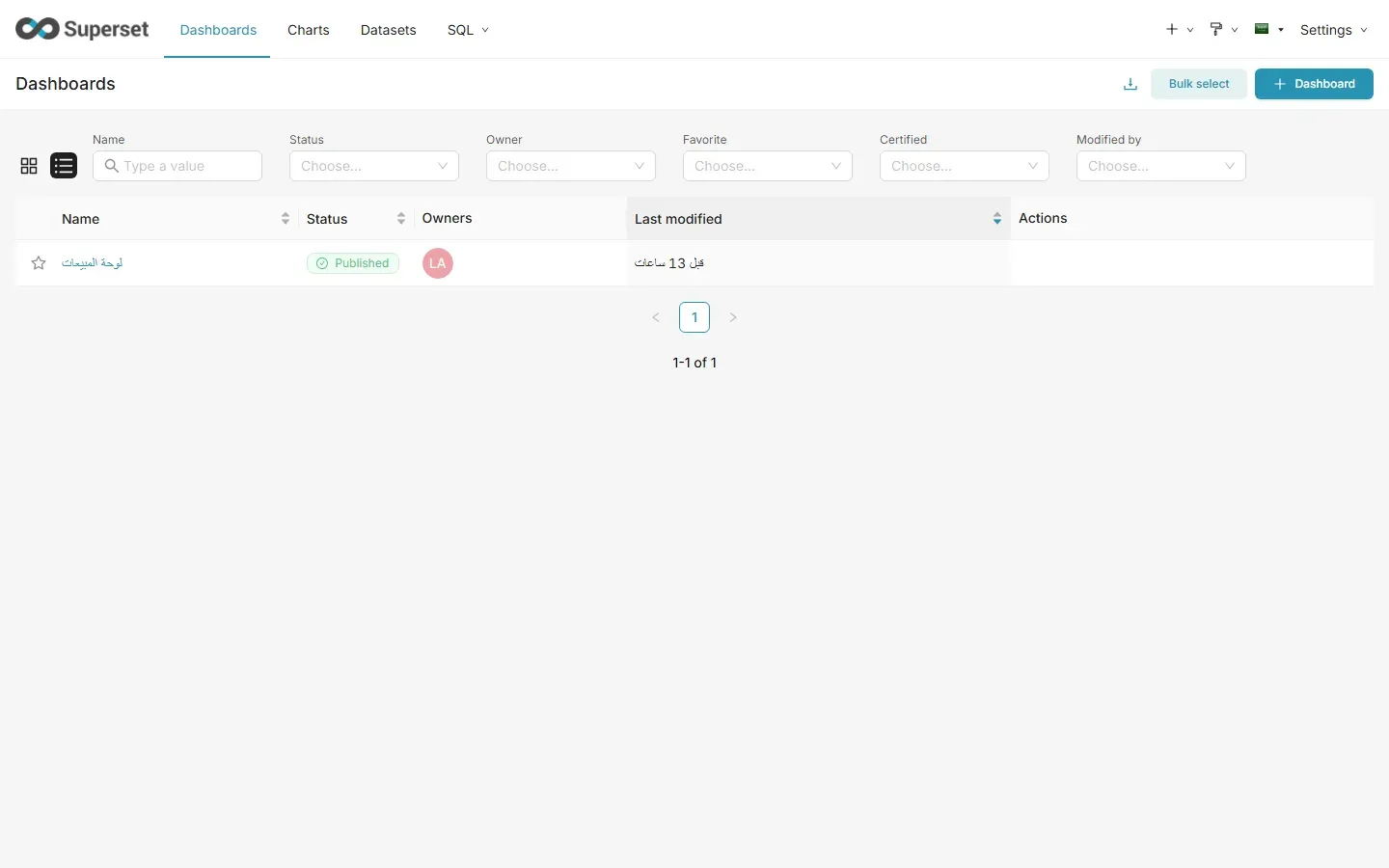The width and height of the screenshot is (1389, 868).
Task: Click the Owners column header
Action: coord(448,218)
